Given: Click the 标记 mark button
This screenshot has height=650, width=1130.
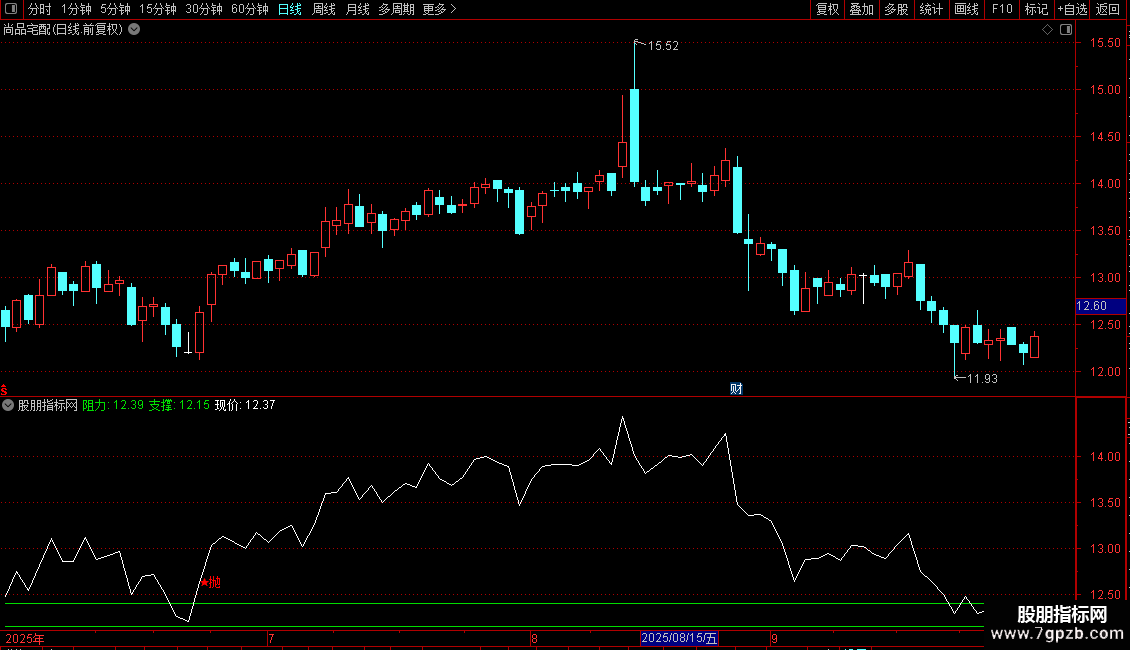Looking at the screenshot, I should pos(1036,9).
